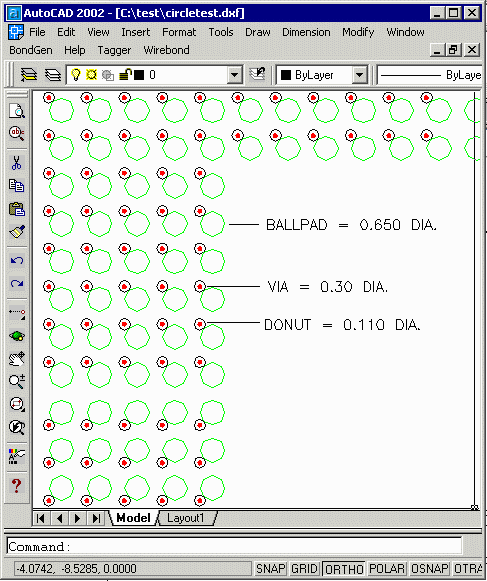Open the Draw menu
The image size is (487, 581).
click(258, 32)
